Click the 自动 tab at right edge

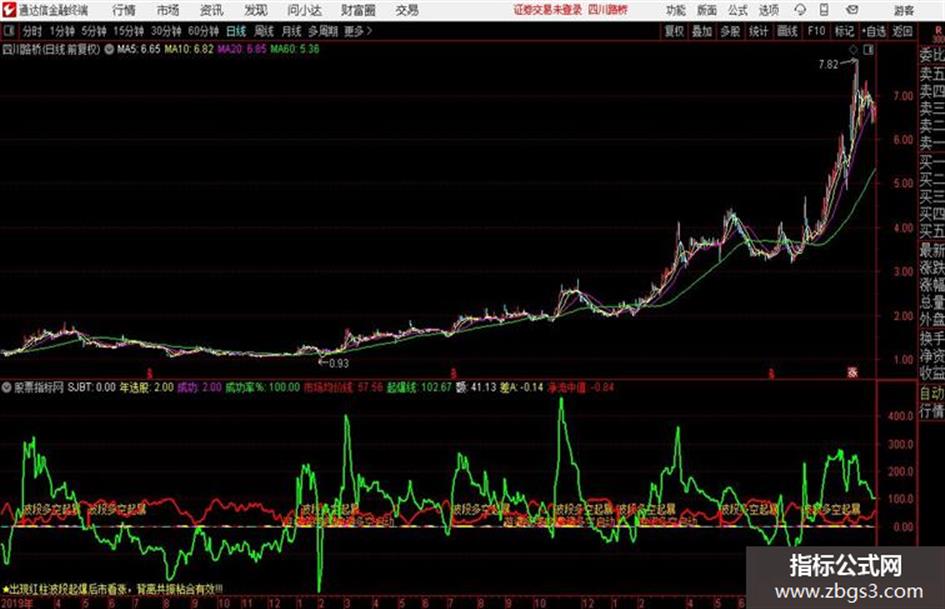coord(932,393)
